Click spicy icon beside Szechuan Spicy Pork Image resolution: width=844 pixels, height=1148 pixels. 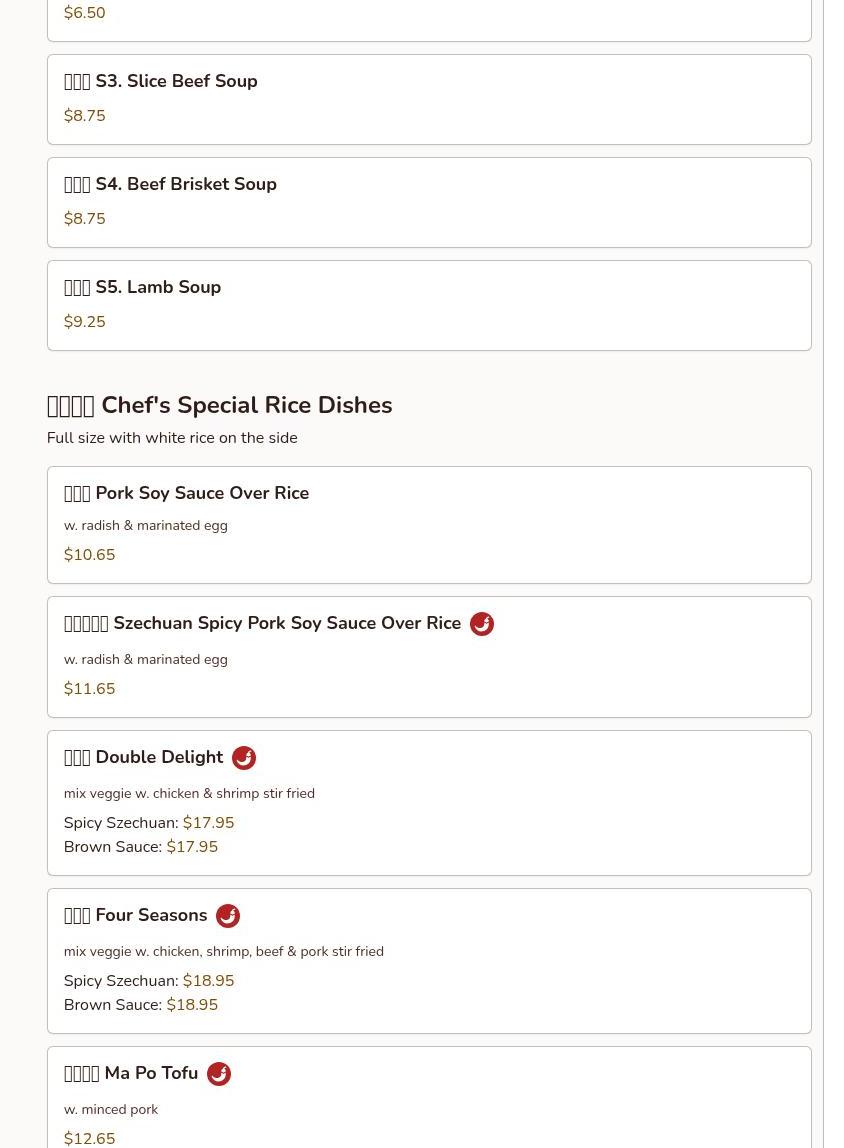(x=481, y=624)
